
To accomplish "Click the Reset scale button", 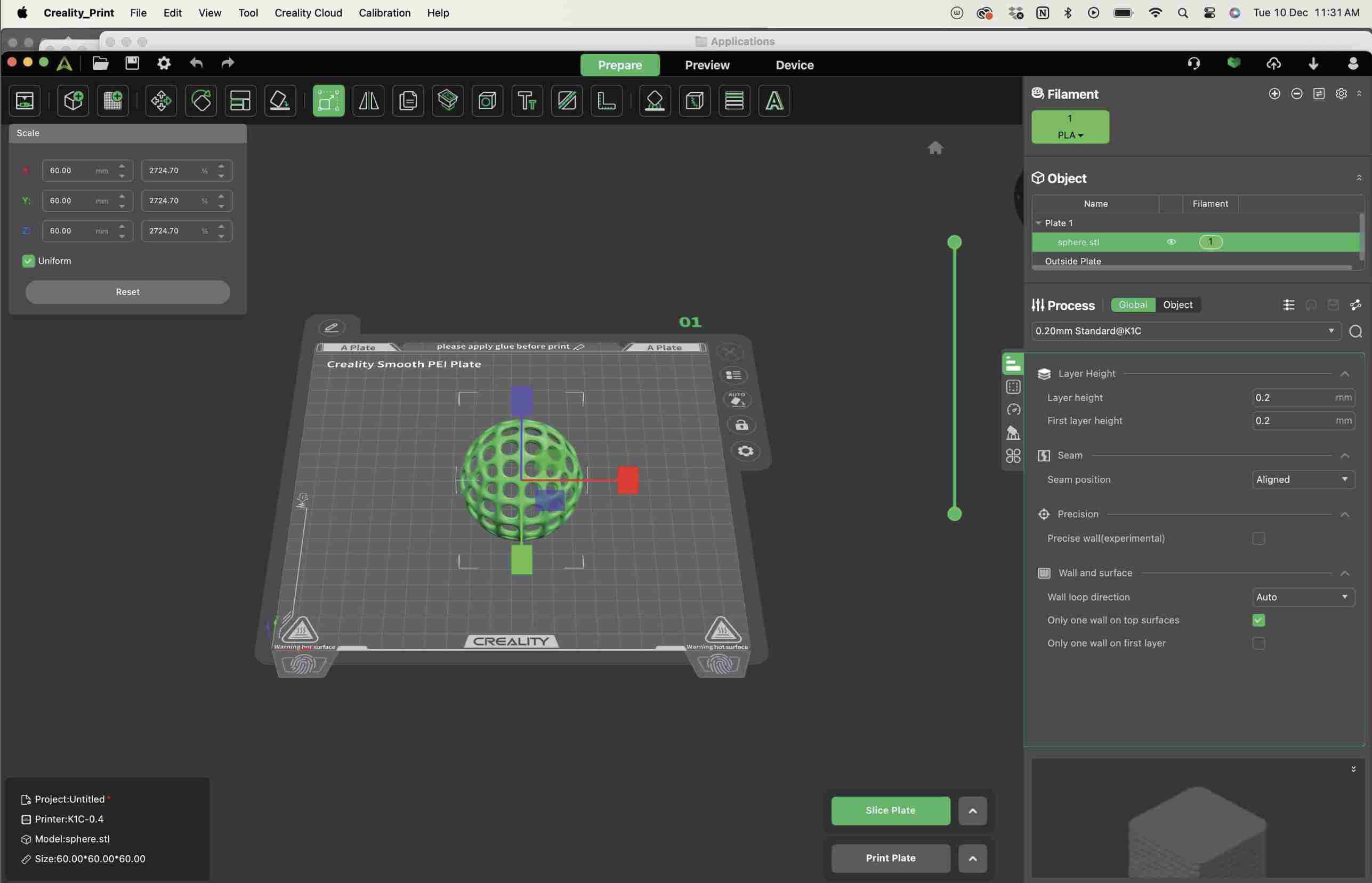I will coord(127,292).
